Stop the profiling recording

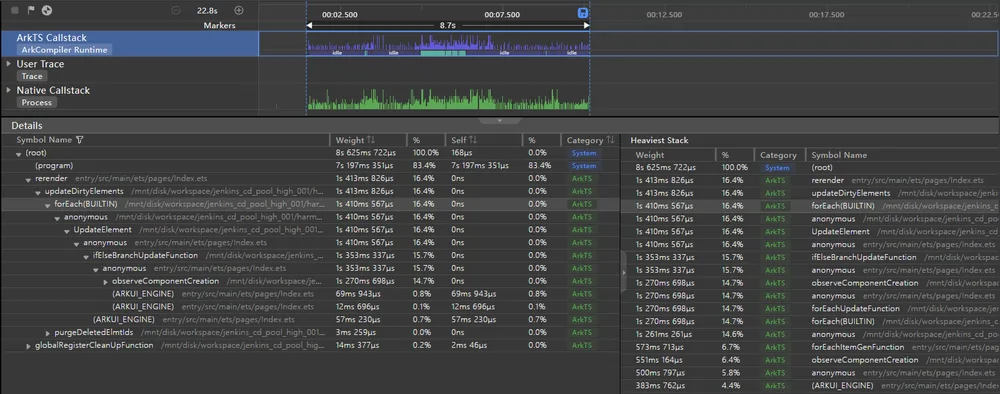[x=15, y=10]
